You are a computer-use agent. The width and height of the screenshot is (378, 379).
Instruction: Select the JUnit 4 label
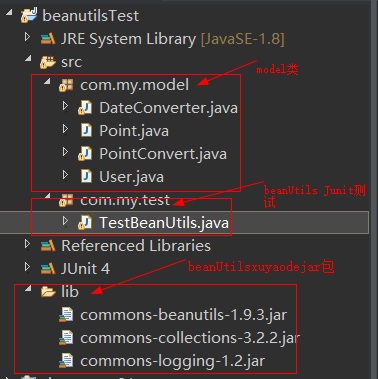85,269
